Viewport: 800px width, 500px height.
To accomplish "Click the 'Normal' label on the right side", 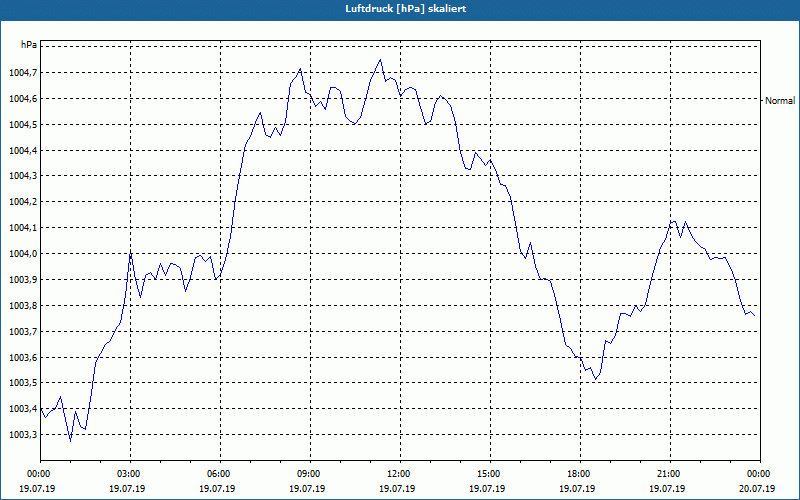I will pyautogui.click(x=780, y=101).
